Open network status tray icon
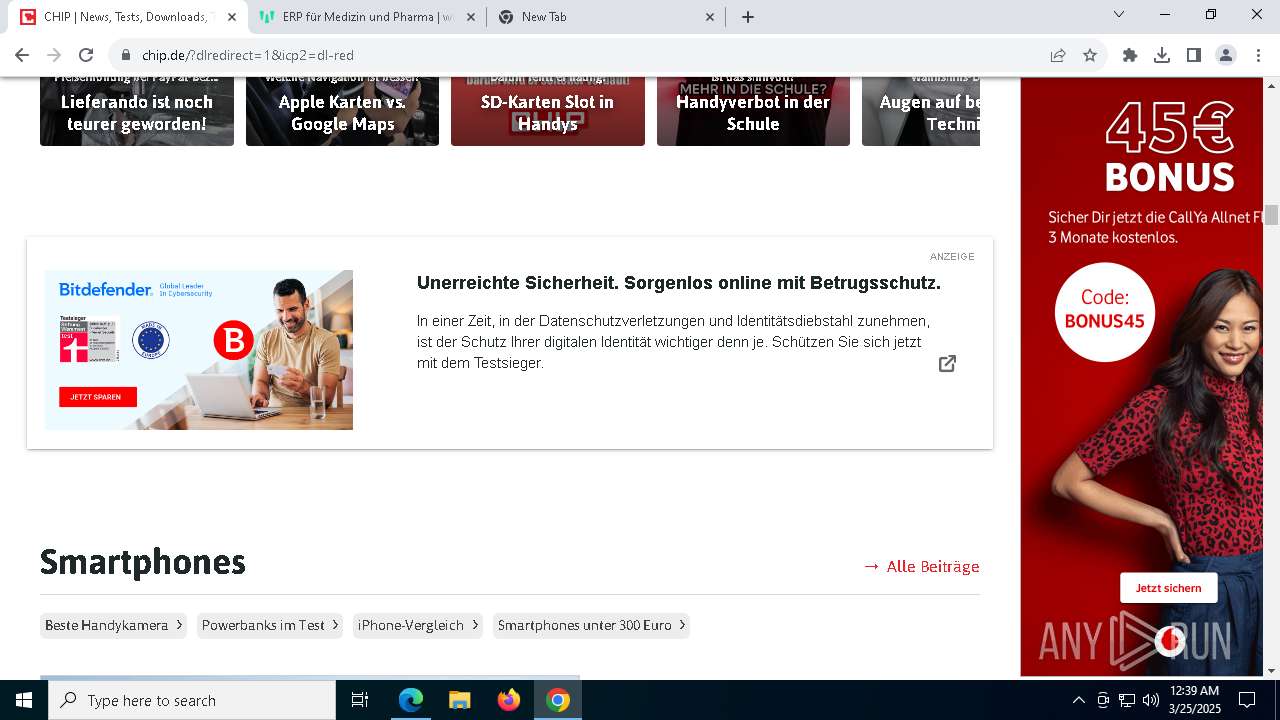 coord(1127,700)
